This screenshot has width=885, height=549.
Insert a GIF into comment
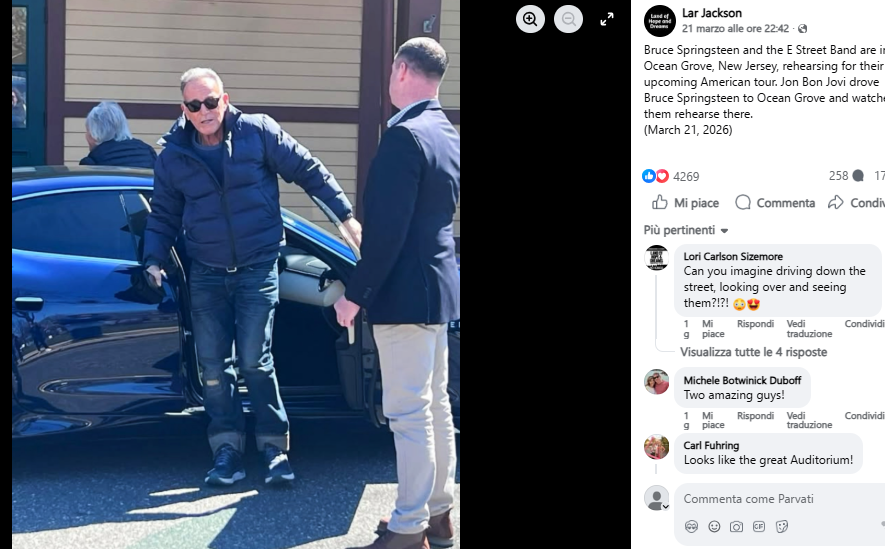759,526
